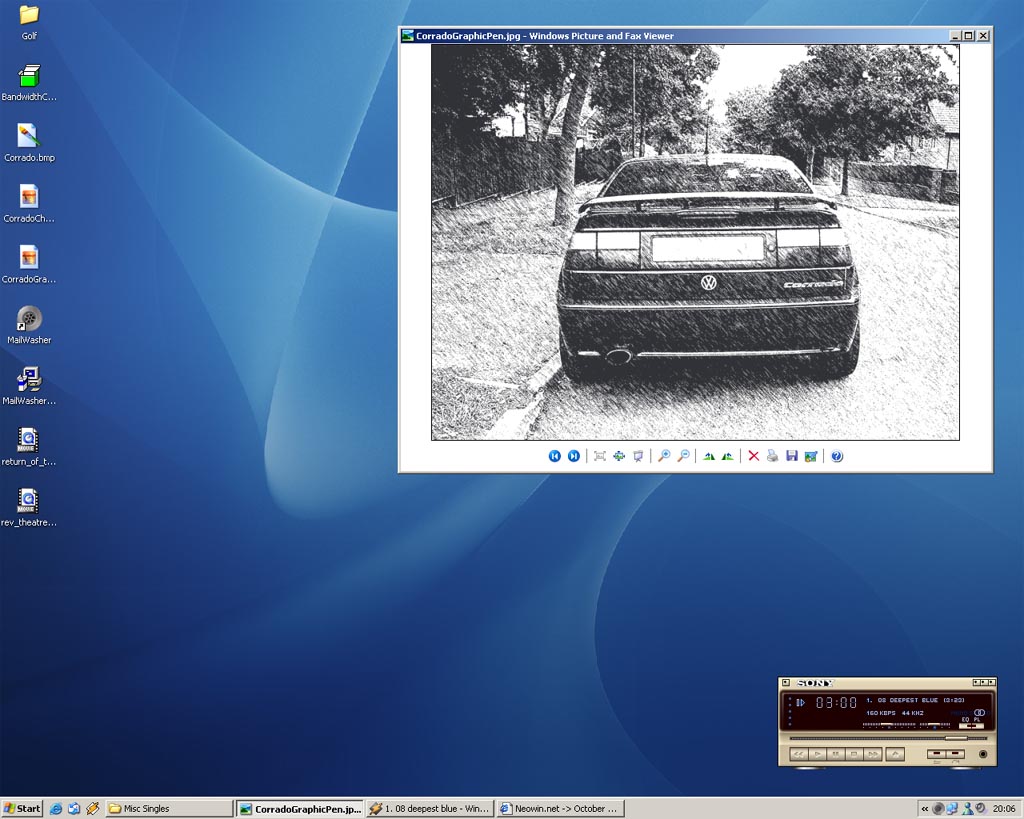1024x819 pixels.
Task: Rotate the image clockwise
Action: (709, 456)
